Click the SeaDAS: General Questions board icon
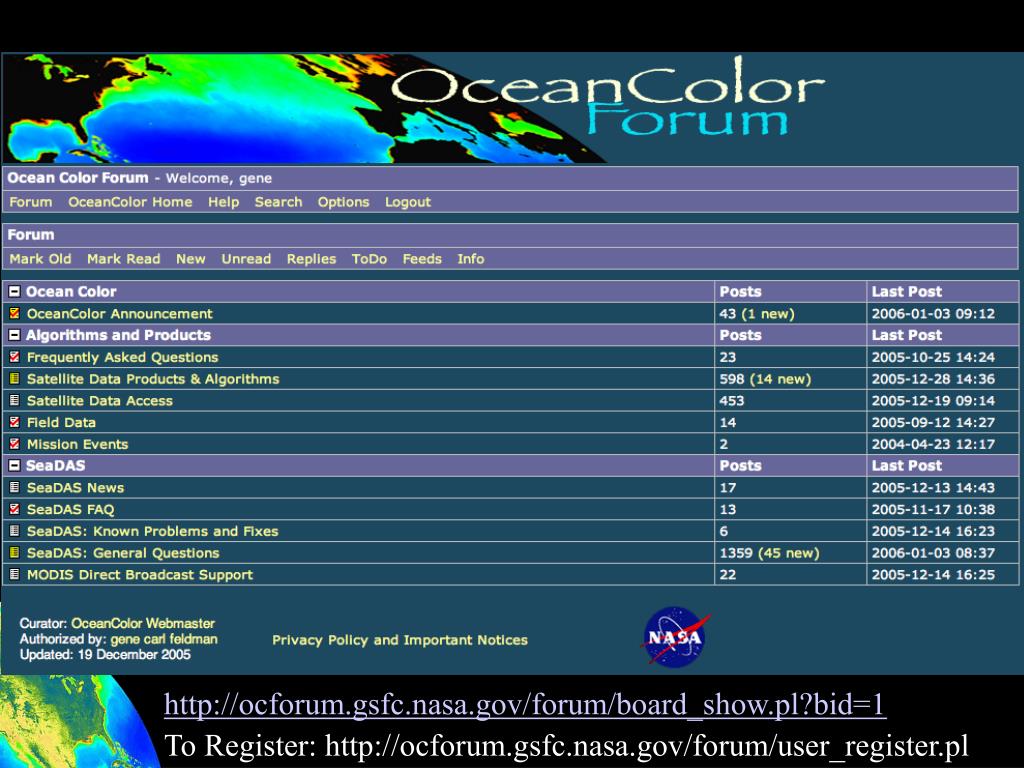The width and height of the screenshot is (1024, 768). pyautogui.click(x=14, y=552)
